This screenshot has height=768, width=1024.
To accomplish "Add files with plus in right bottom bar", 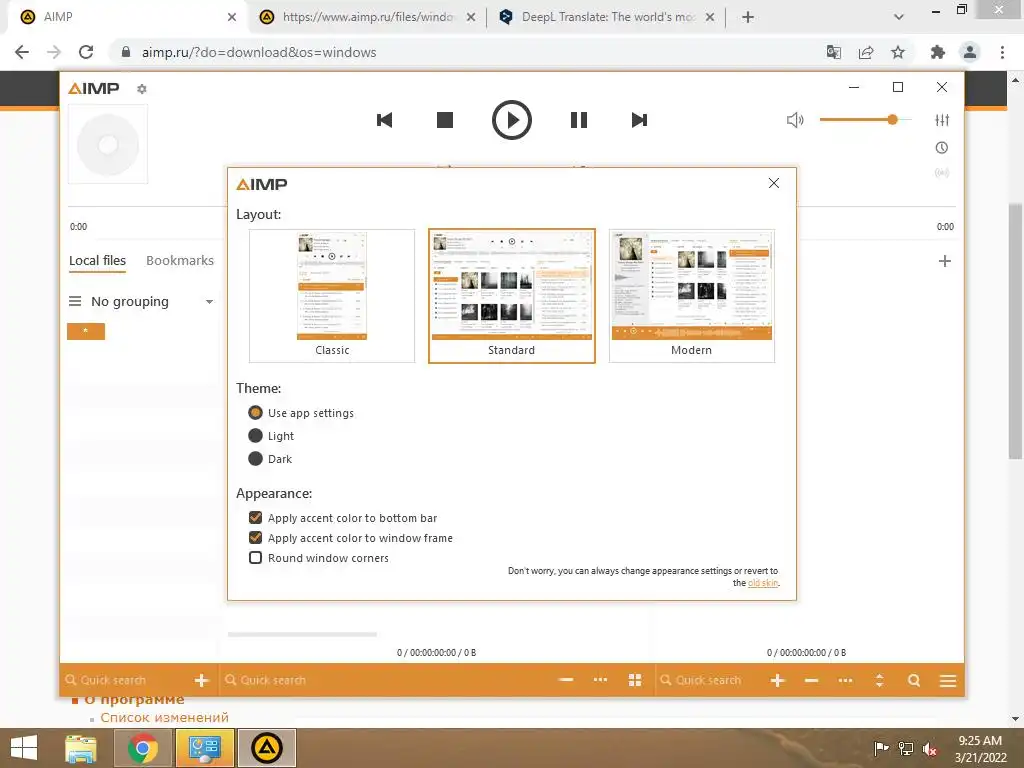I will (x=777, y=680).
